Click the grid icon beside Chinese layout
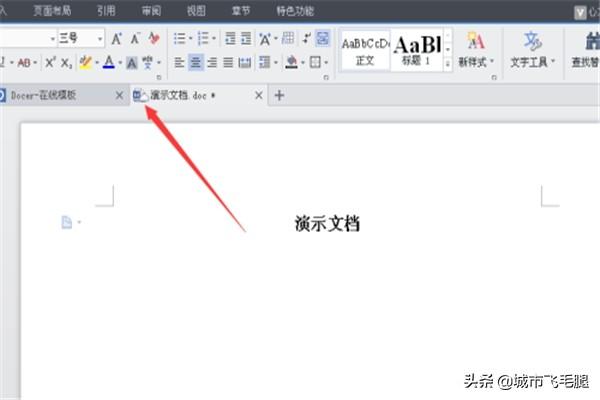Image resolution: width=600 pixels, height=400 pixels. (288, 38)
